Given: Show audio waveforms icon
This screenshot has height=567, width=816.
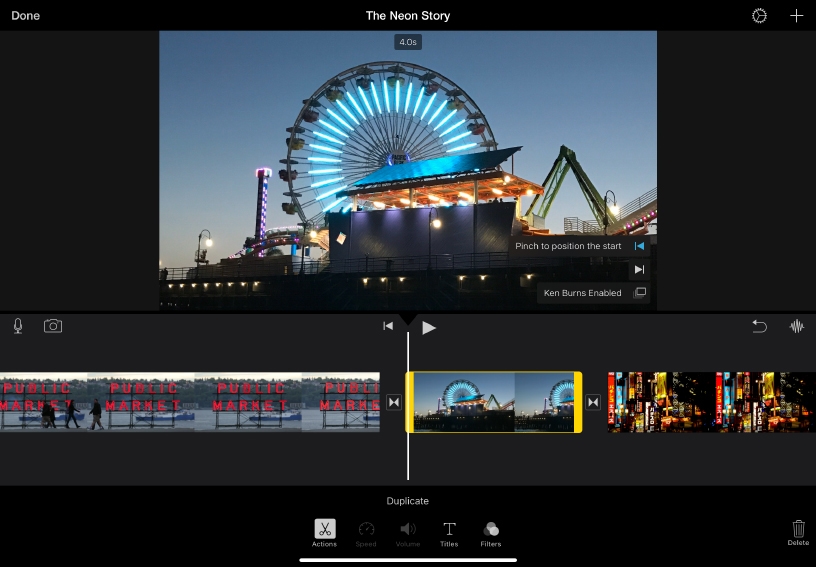Looking at the screenshot, I should click(797, 326).
